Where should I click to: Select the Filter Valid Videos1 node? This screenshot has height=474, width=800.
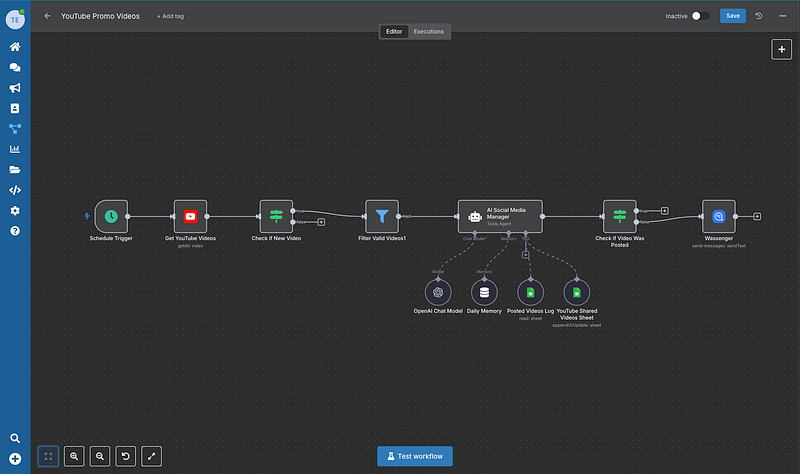tap(381, 216)
